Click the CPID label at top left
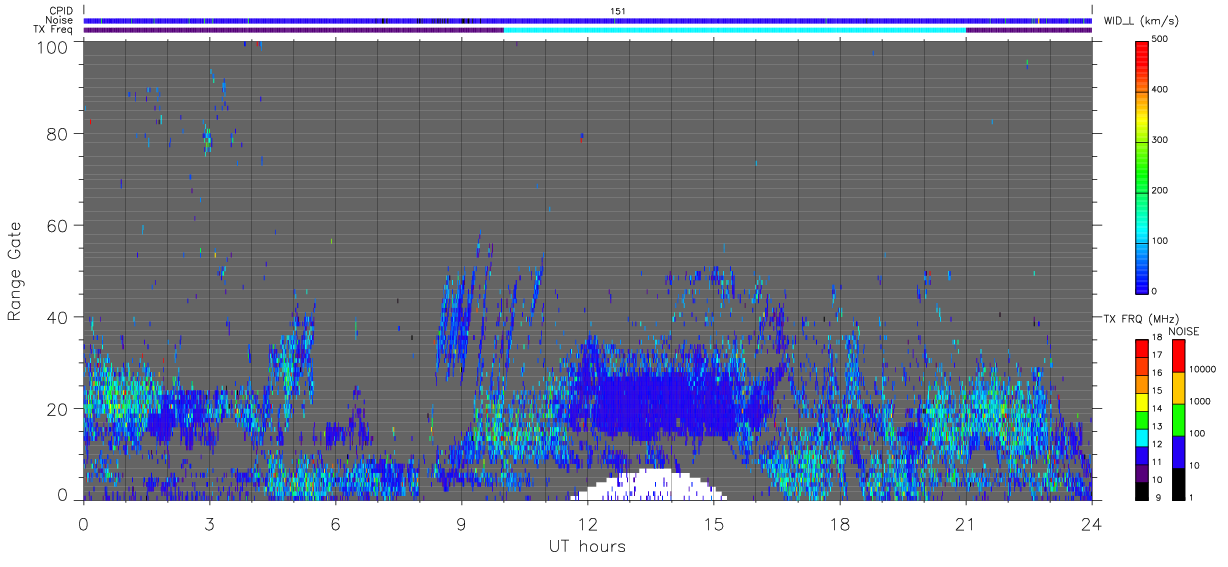 60,11
